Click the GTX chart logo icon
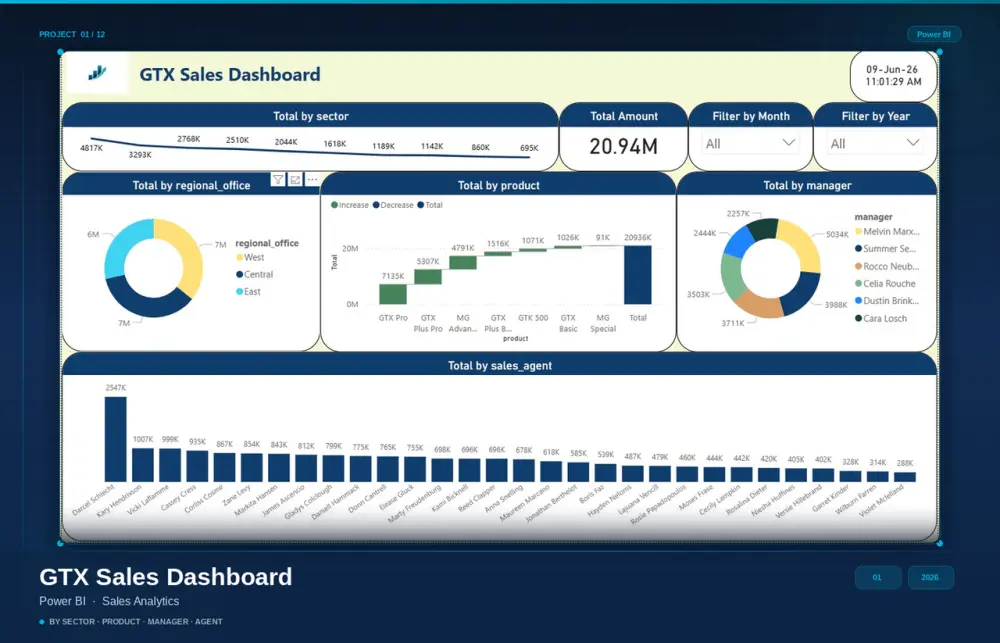The height and width of the screenshot is (643, 1000). tap(97, 73)
